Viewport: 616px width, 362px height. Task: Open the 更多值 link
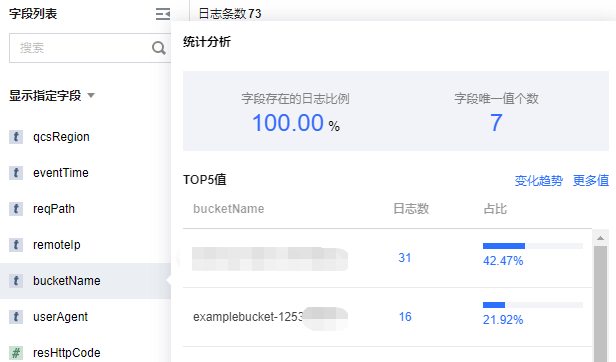(591, 180)
